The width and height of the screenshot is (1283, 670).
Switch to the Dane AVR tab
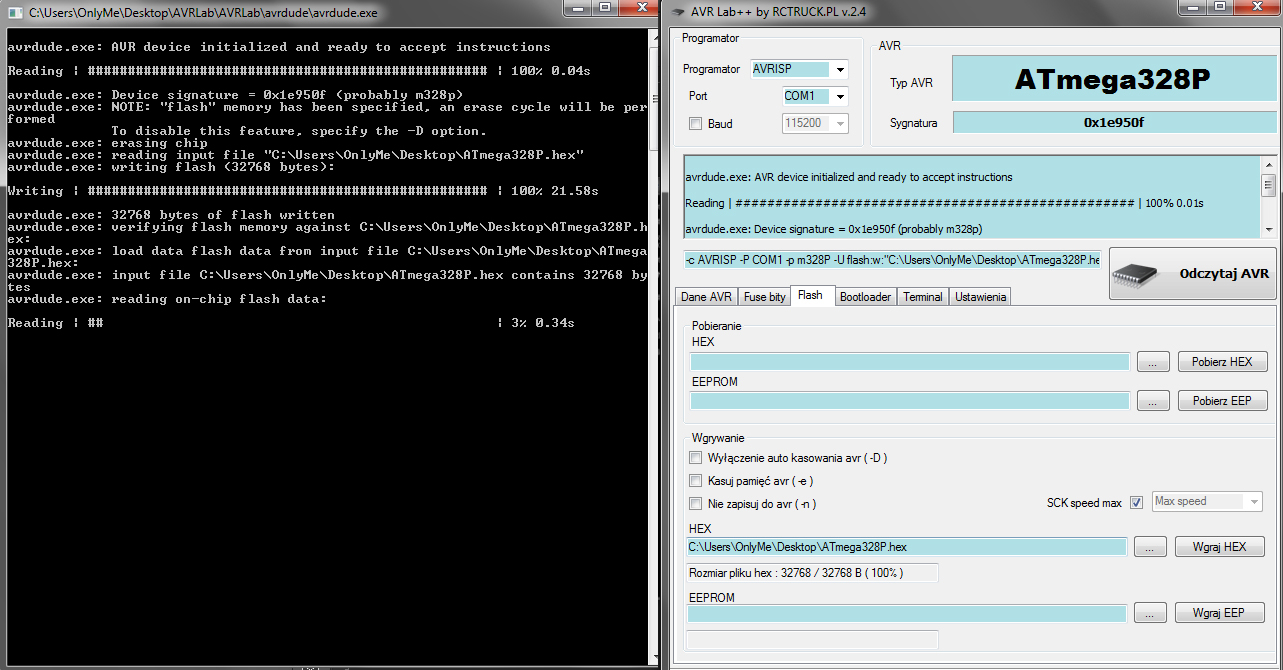click(706, 297)
